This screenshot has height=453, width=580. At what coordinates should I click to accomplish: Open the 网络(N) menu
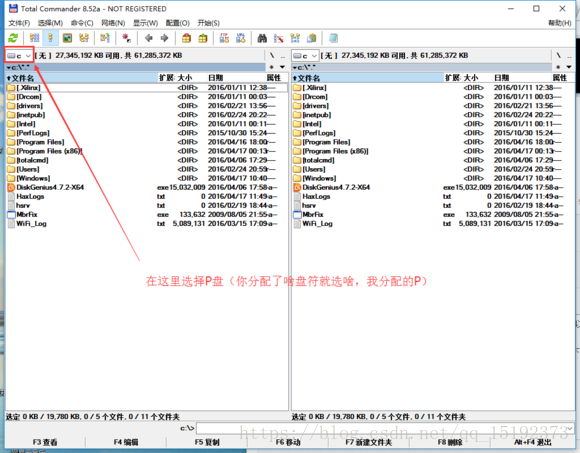[113, 23]
